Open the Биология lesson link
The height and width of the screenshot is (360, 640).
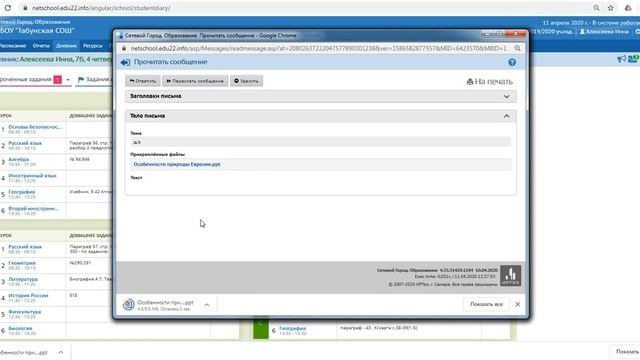[20, 328]
